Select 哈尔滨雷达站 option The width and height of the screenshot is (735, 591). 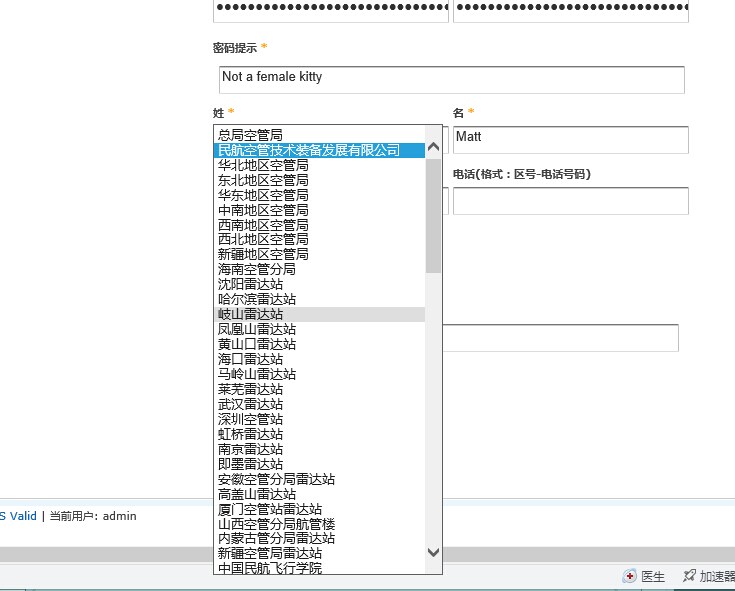tap(319, 299)
